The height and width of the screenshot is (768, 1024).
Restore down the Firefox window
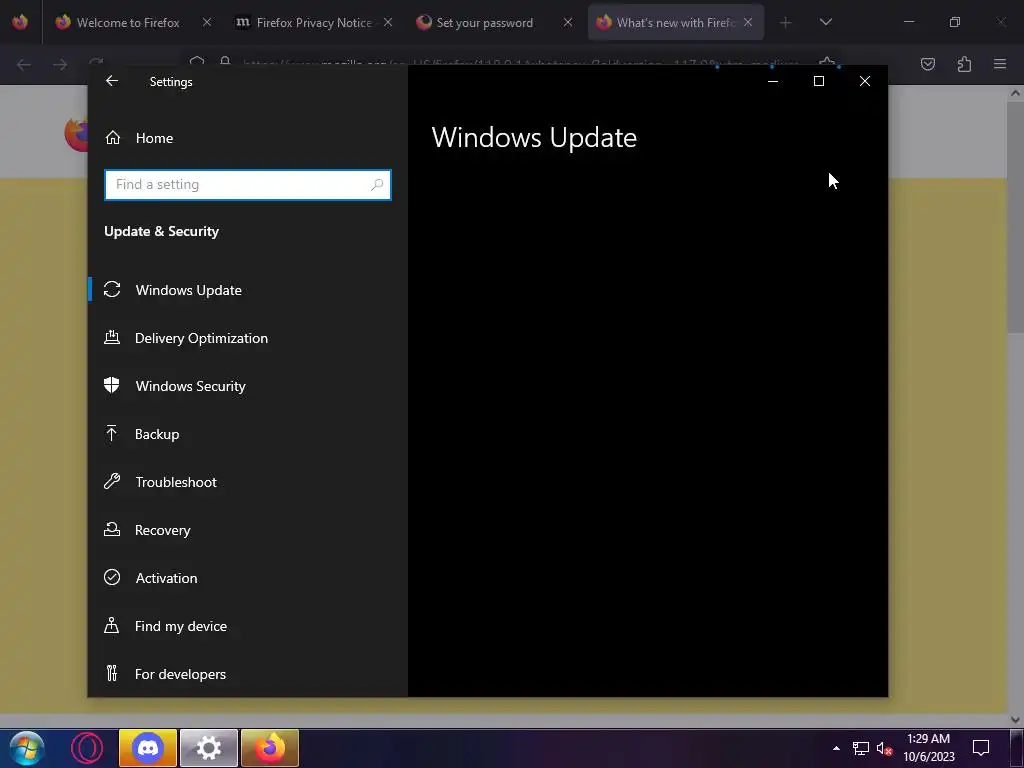pos(955,22)
